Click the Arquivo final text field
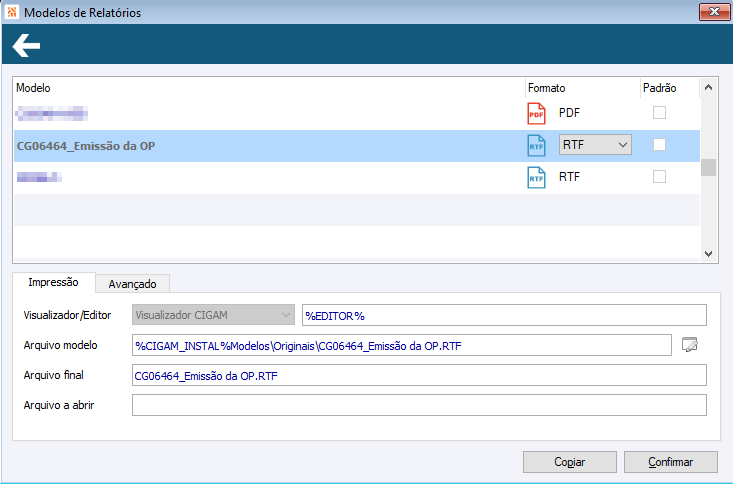Image resolution: width=733 pixels, height=484 pixels. click(x=419, y=375)
